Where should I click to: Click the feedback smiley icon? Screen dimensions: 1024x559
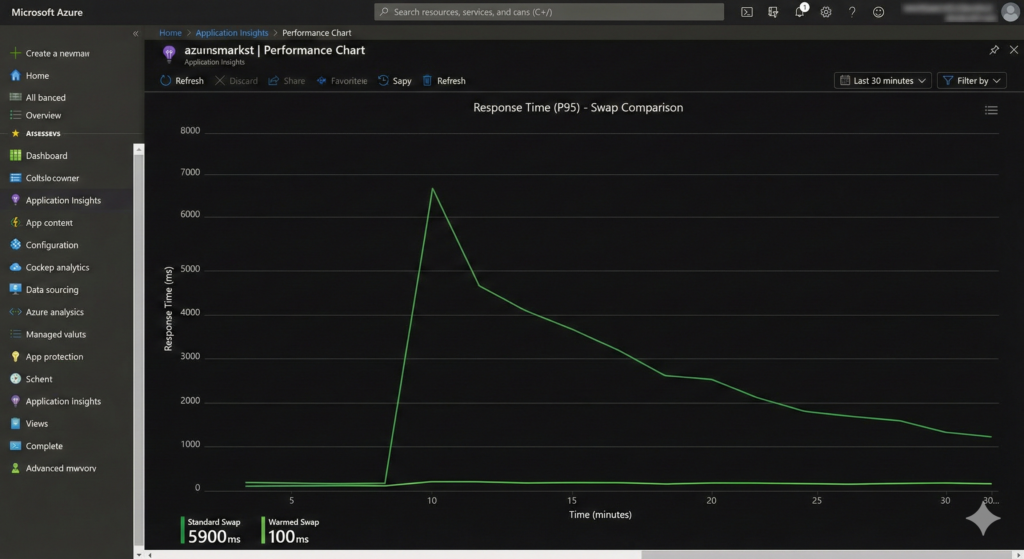tap(879, 12)
